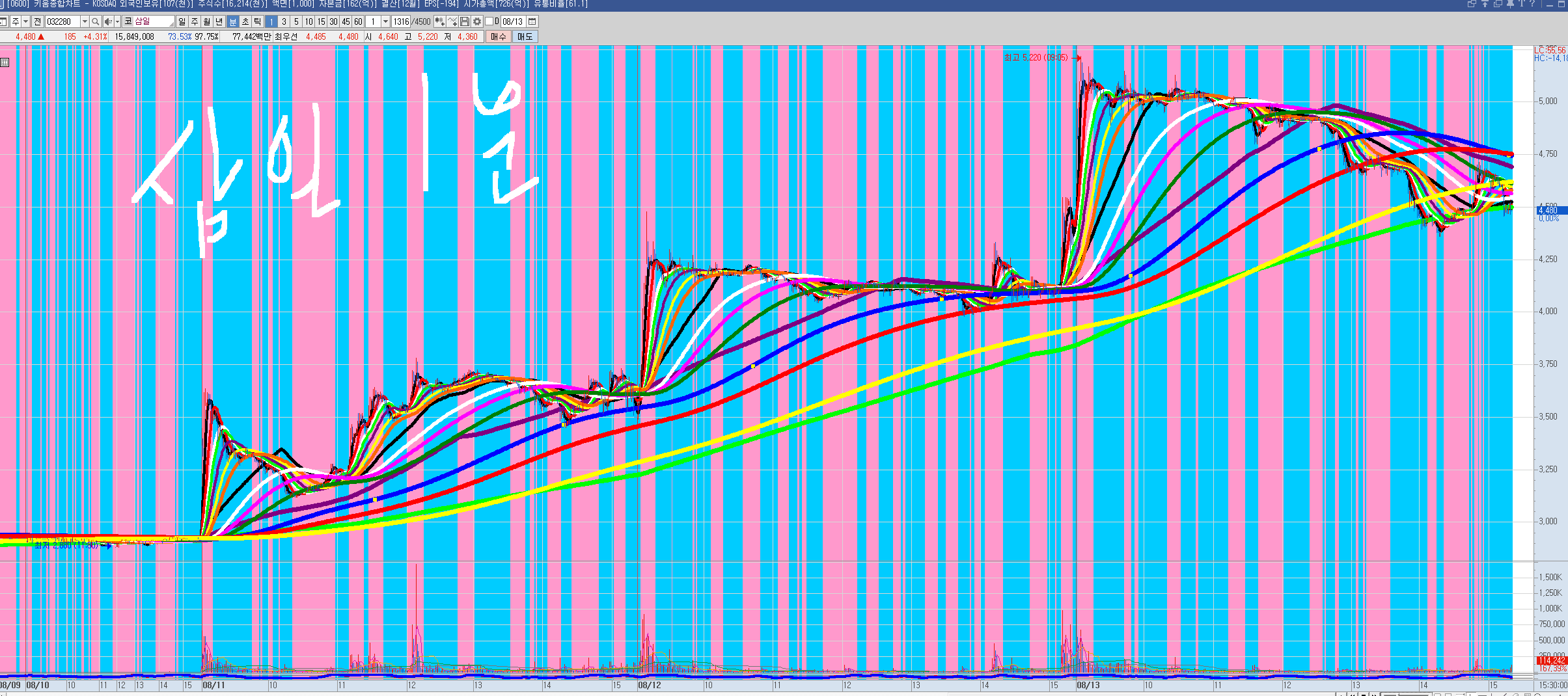Click the volume value tag 114,242

click(1552, 660)
